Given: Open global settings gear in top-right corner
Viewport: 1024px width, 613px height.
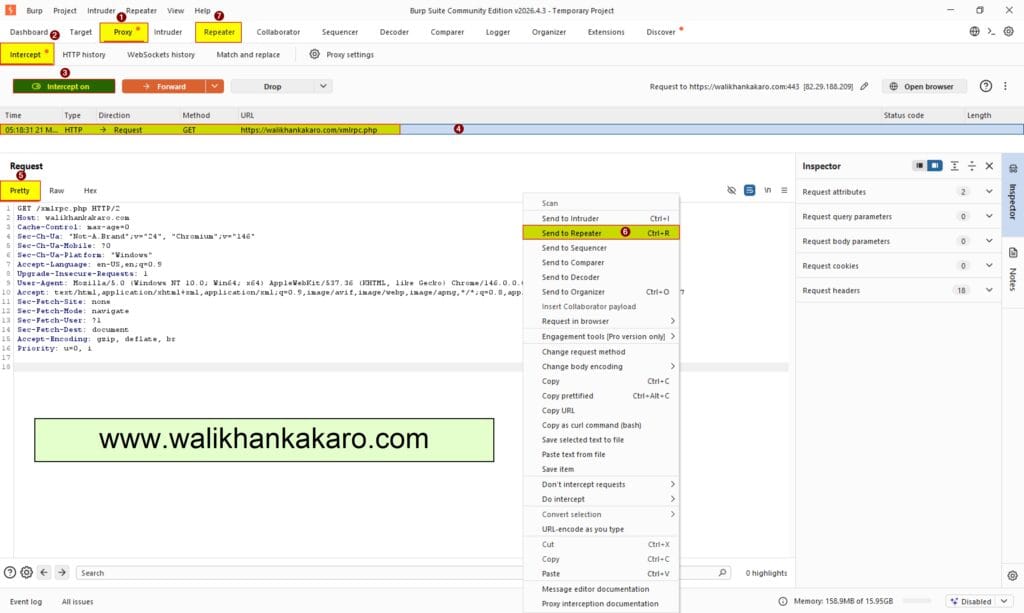Looking at the screenshot, I should [1009, 31].
